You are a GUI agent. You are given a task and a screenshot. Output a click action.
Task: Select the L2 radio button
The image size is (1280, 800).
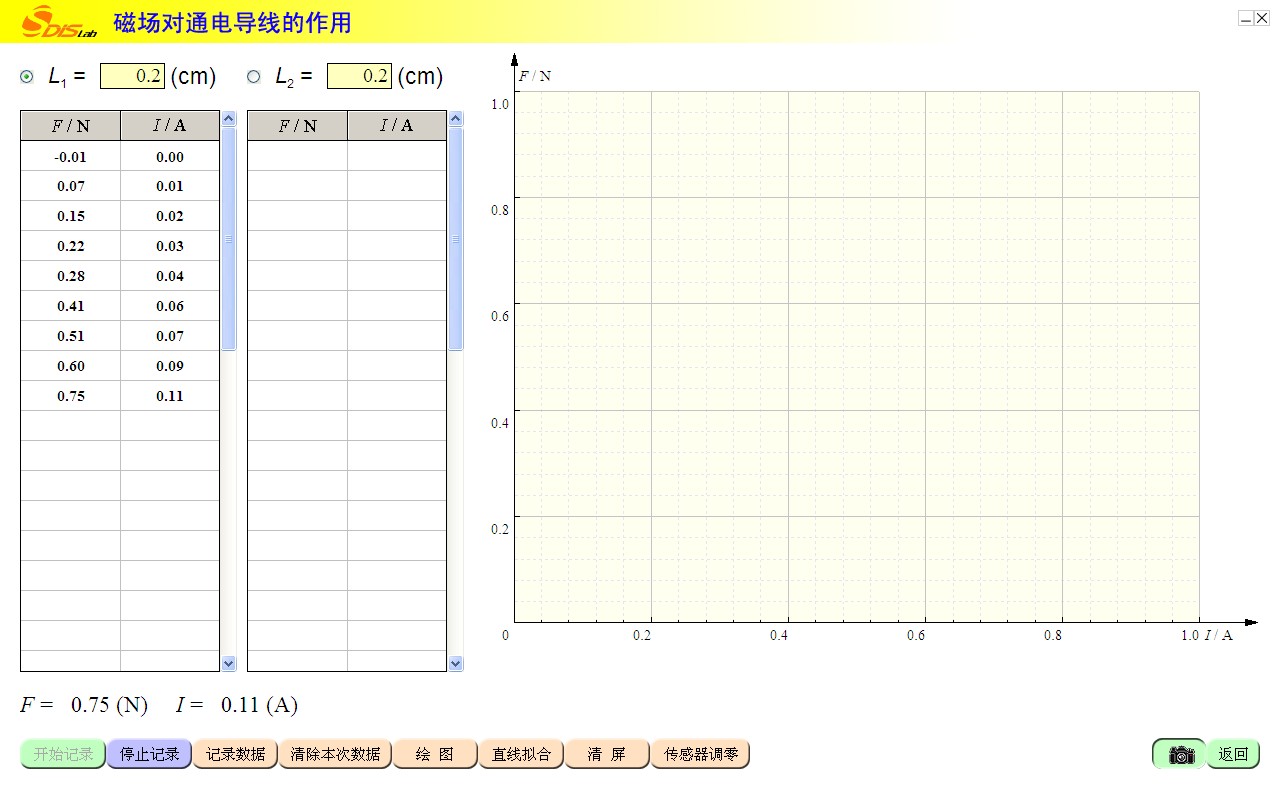(254, 76)
